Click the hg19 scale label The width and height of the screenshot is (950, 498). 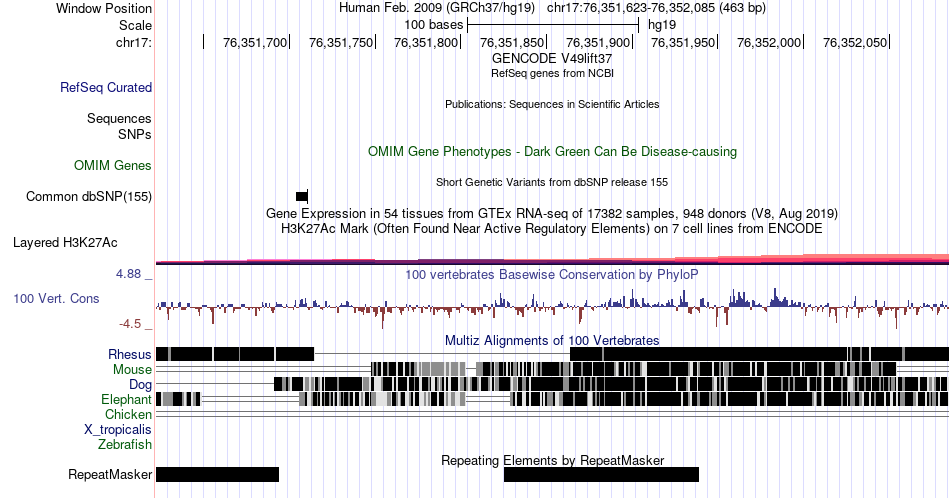click(662, 25)
